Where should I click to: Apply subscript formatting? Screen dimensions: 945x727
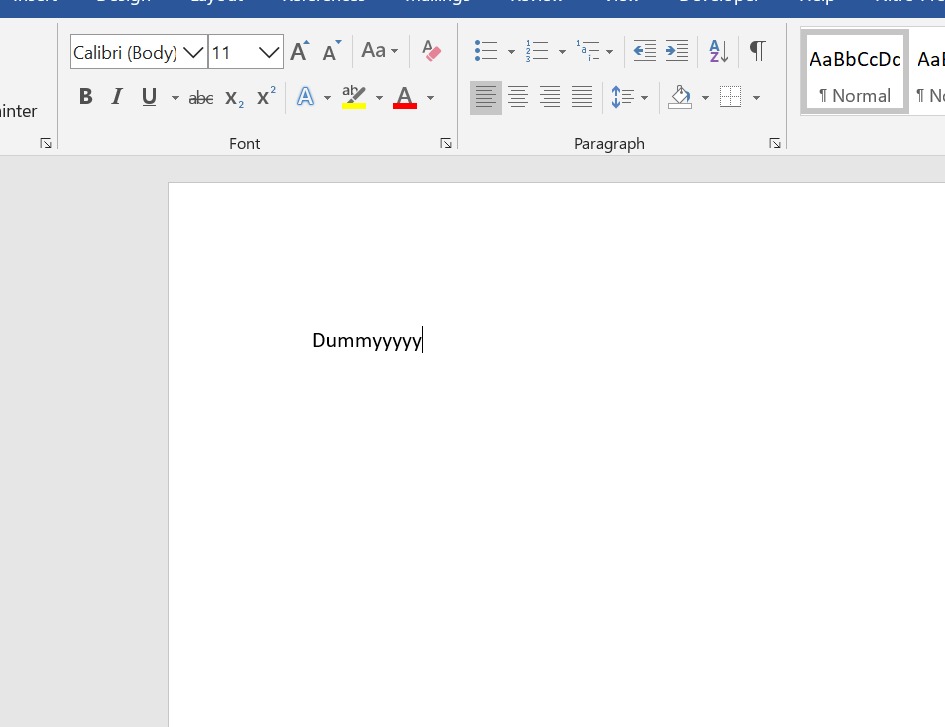coord(234,97)
